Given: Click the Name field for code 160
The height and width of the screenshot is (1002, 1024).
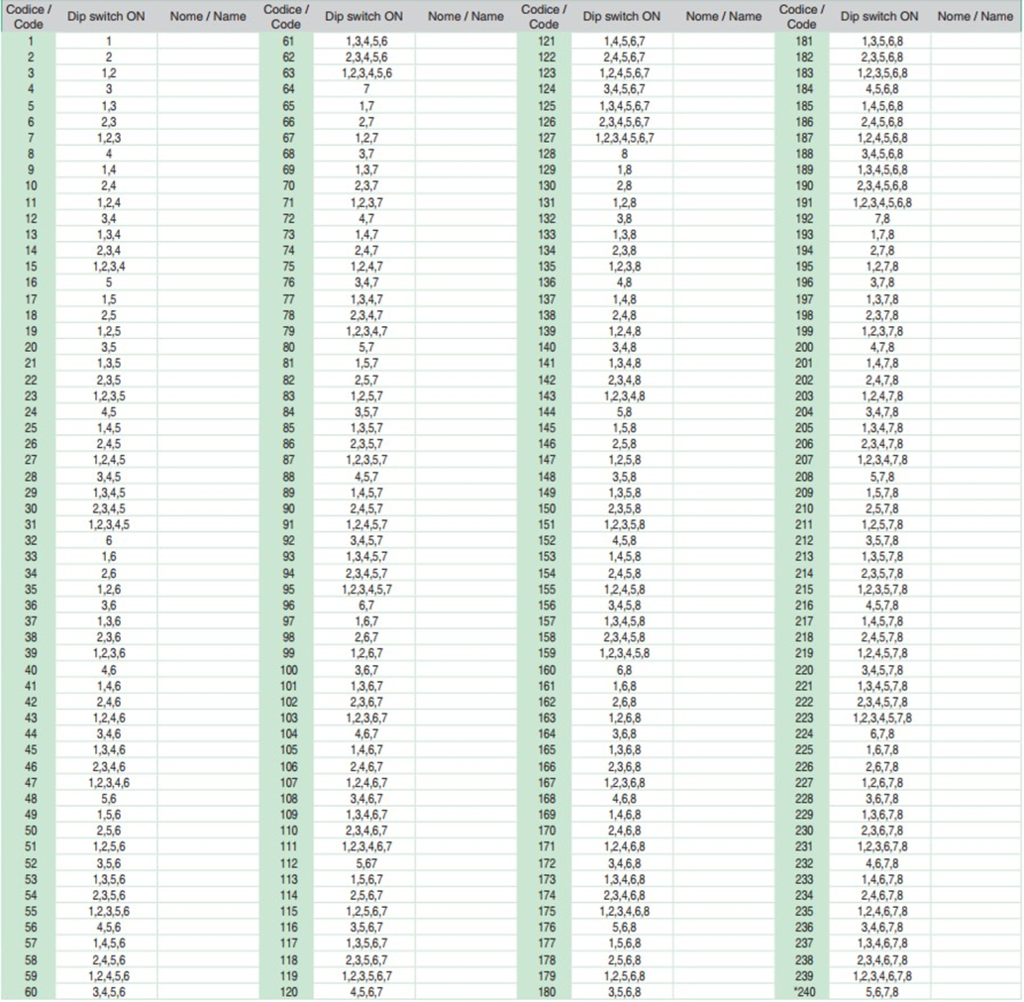Looking at the screenshot, I should [723, 669].
